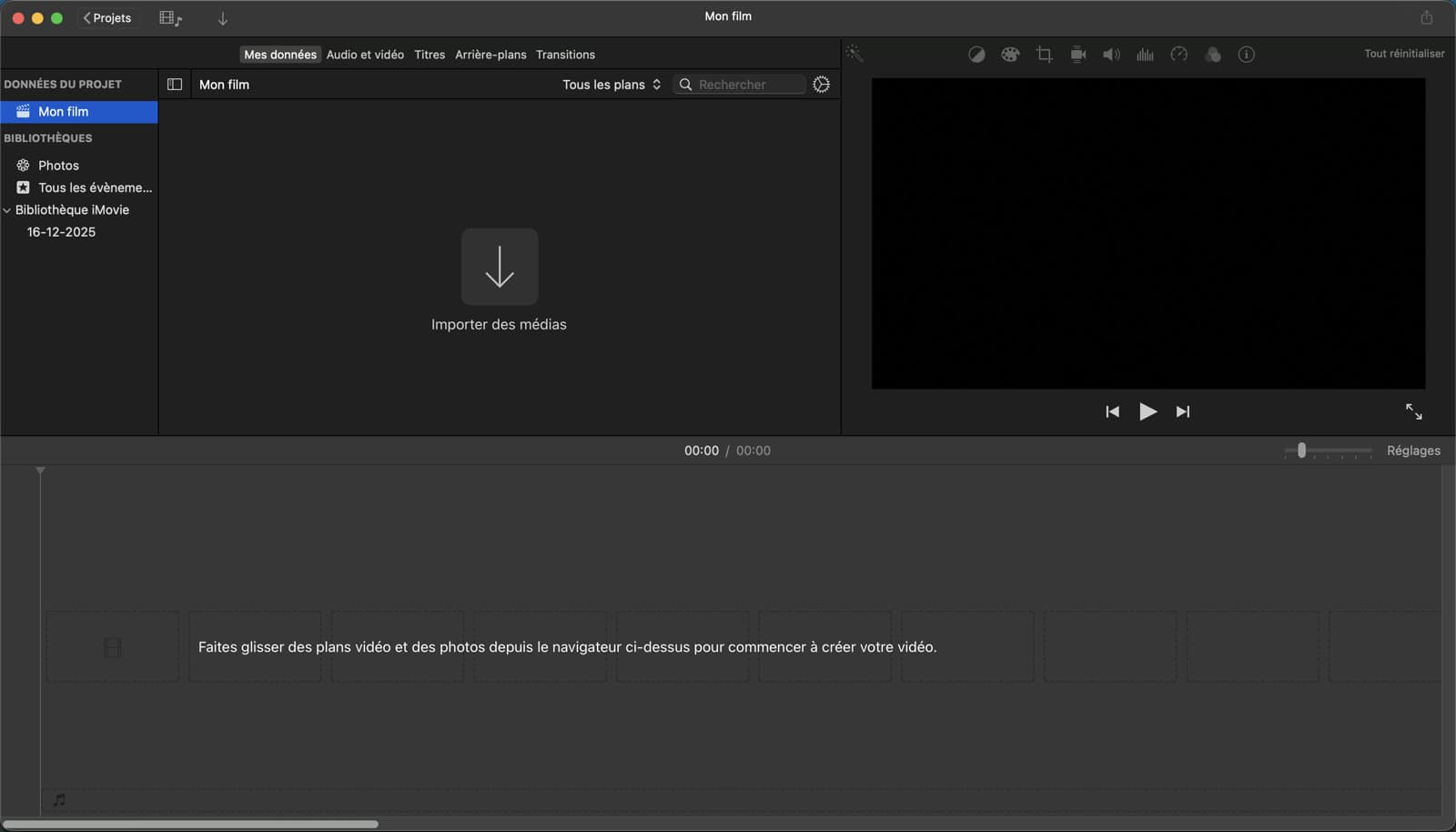The image size is (1456, 832).
Task: Open the Transitions tab
Action: click(x=565, y=55)
